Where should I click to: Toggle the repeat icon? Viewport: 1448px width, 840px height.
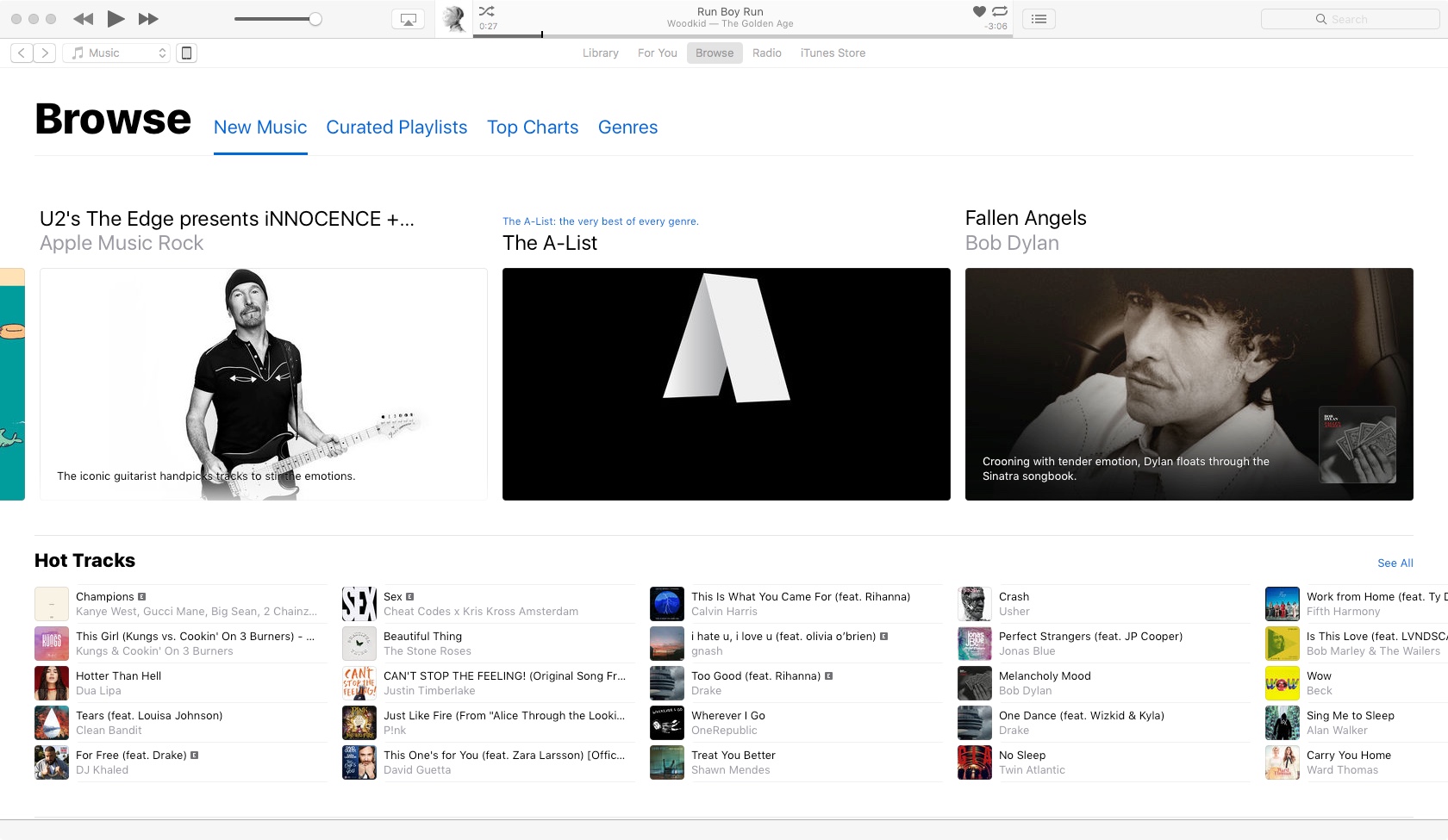click(x=1000, y=11)
